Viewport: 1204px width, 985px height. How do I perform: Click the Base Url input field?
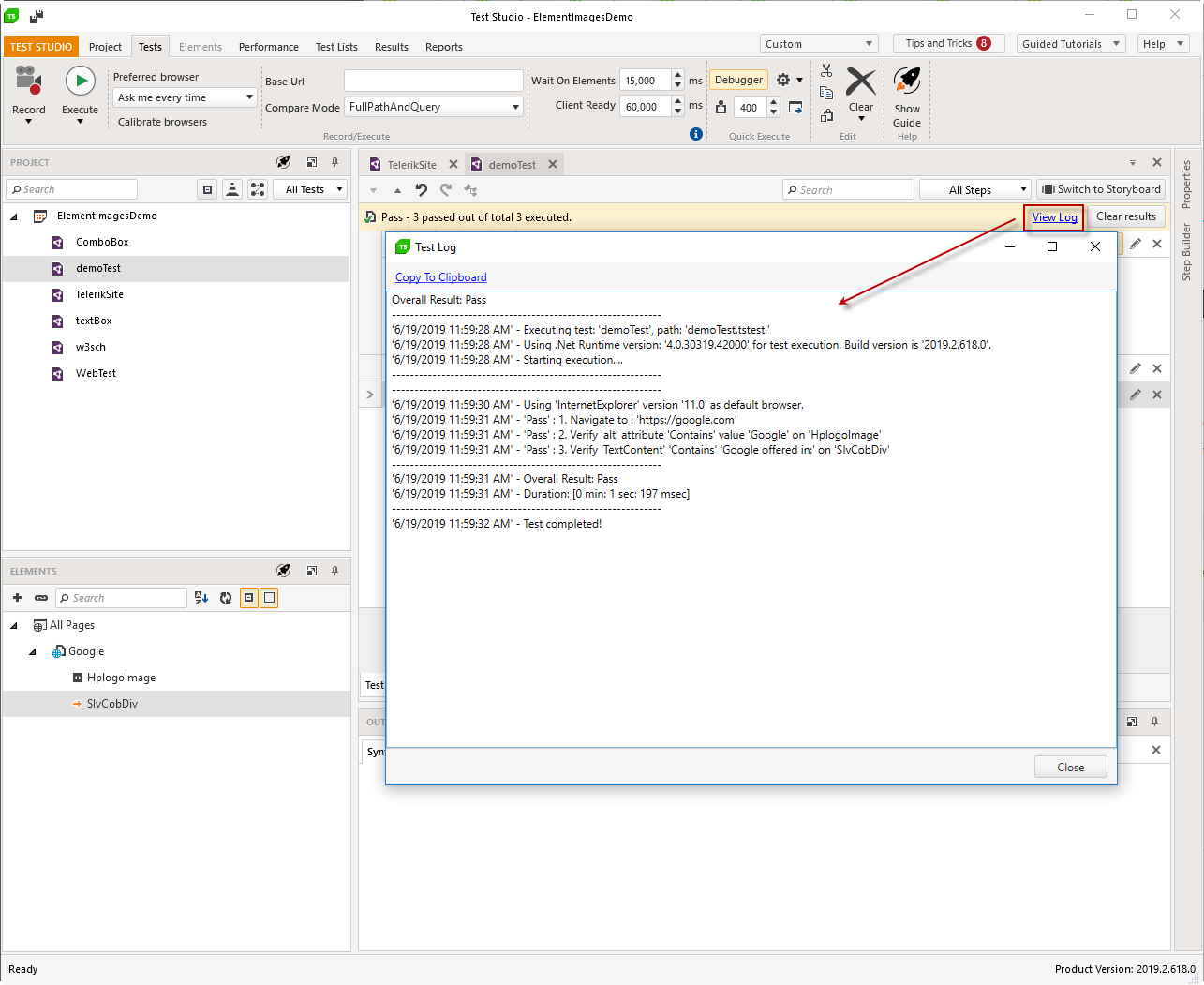point(433,82)
